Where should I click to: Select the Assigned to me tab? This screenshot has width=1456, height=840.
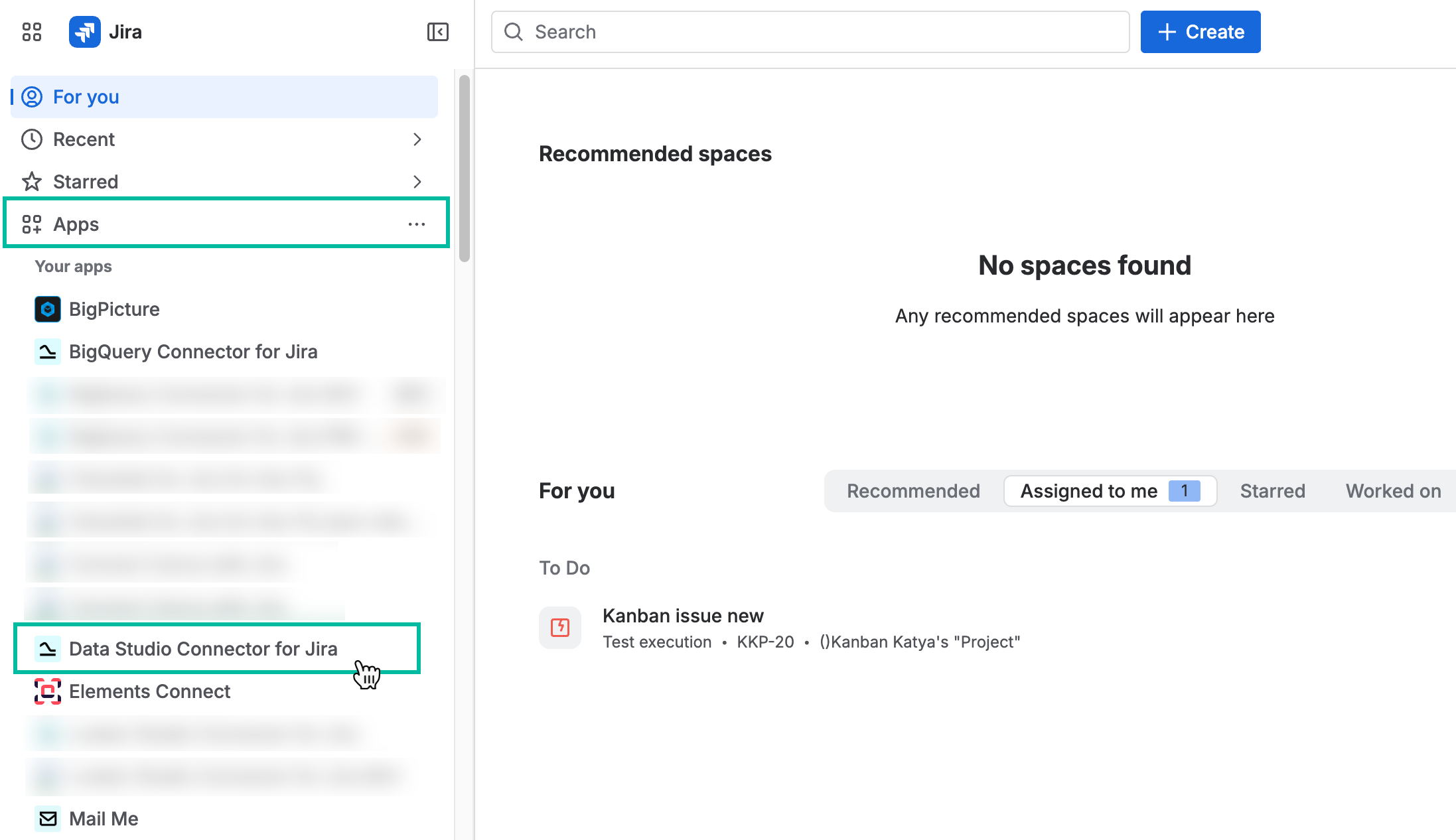tap(1110, 491)
